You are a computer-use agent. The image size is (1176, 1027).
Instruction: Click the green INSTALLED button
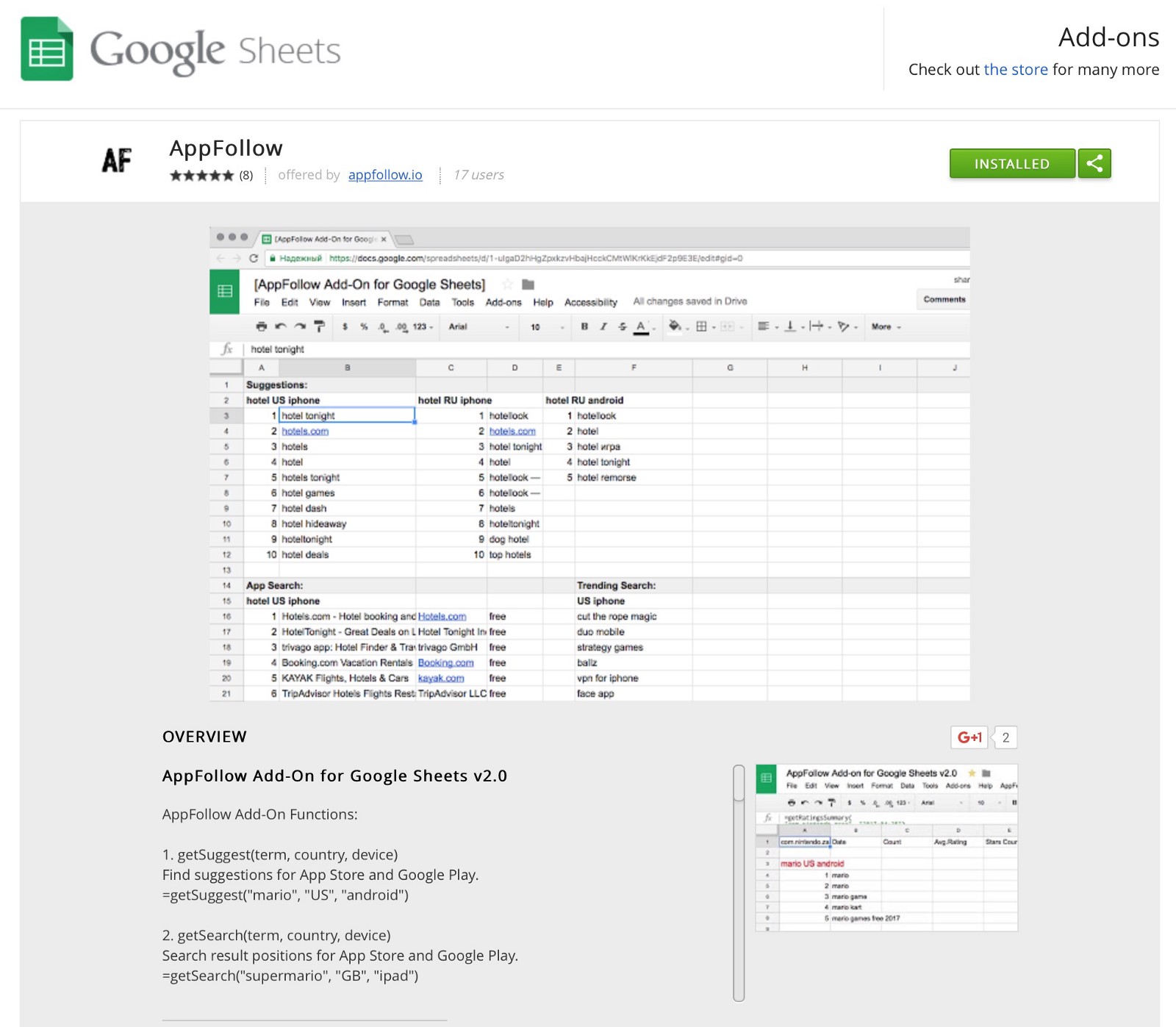pos(1011,163)
